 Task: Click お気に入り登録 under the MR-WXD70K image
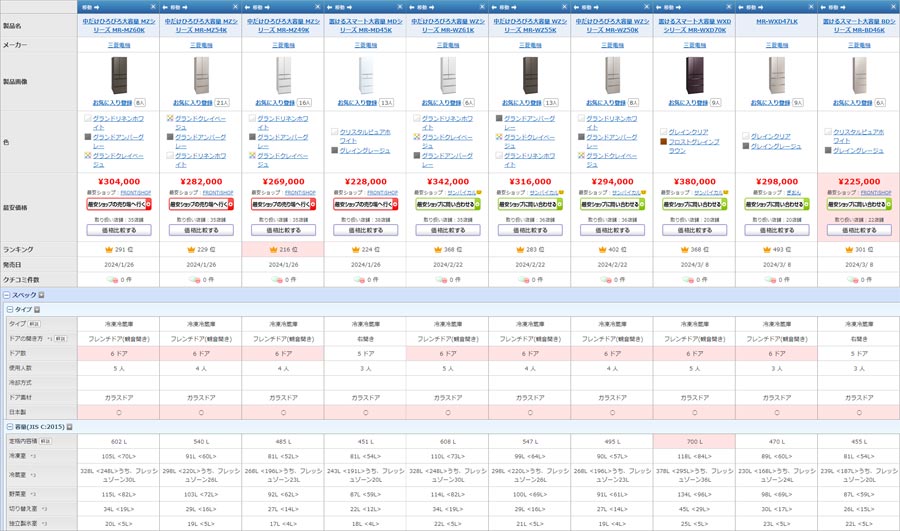[688, 103]
